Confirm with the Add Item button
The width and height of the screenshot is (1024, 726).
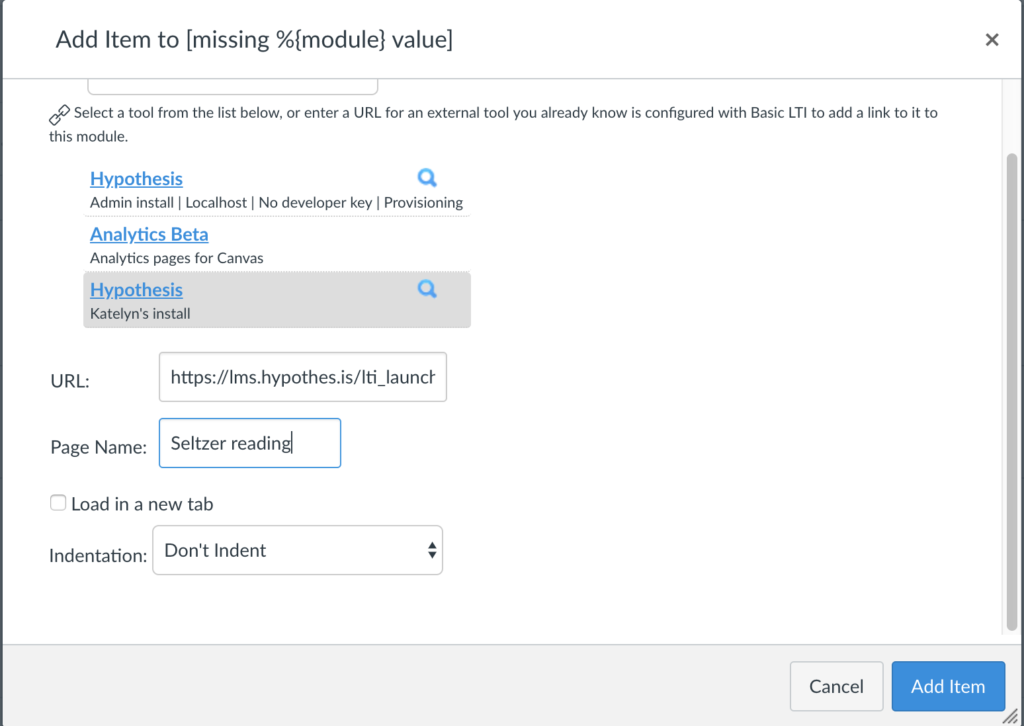point(948,686)
